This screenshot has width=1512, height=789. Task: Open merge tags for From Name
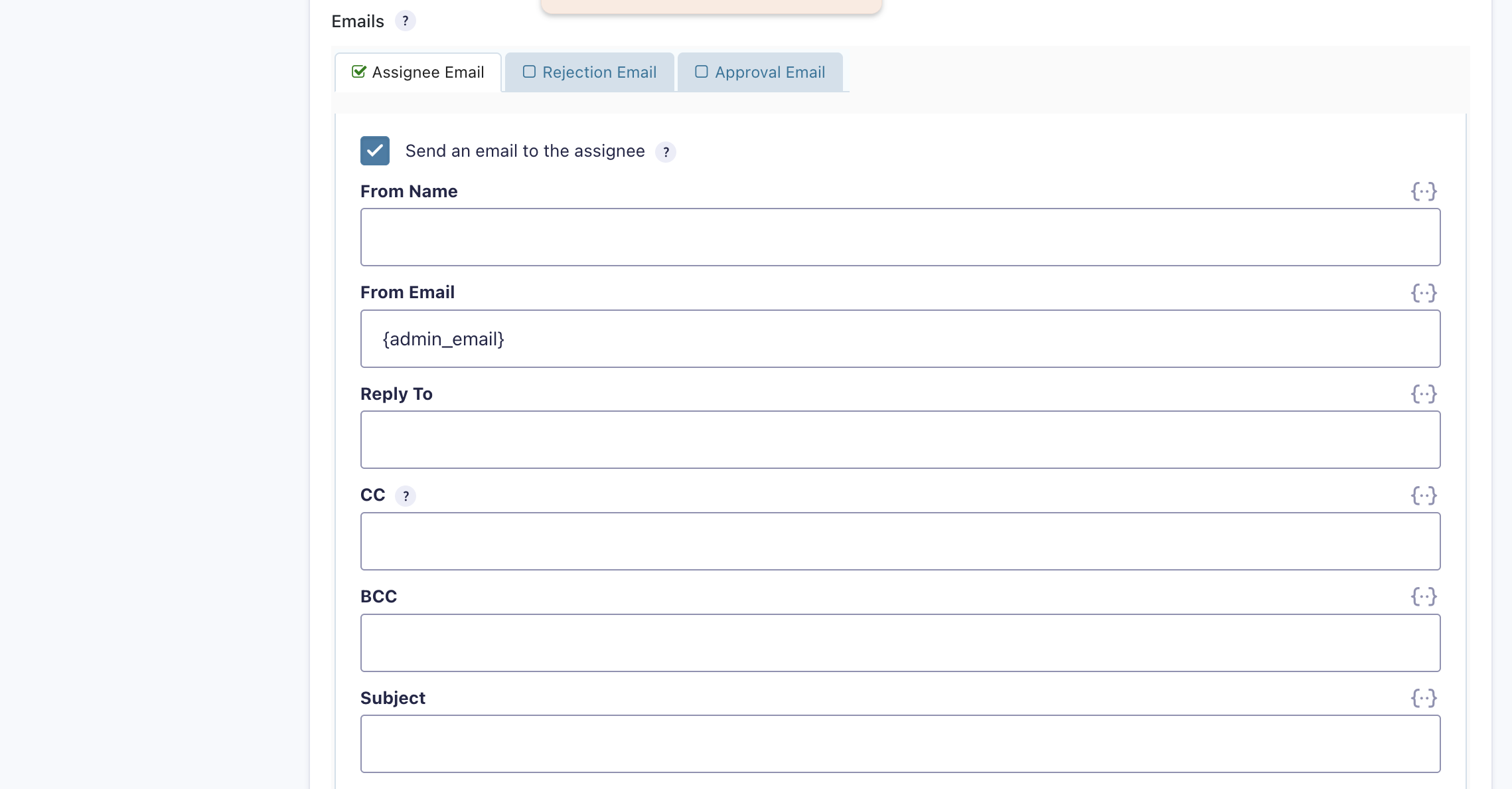pyautogui.click(x=1424, y=192)
